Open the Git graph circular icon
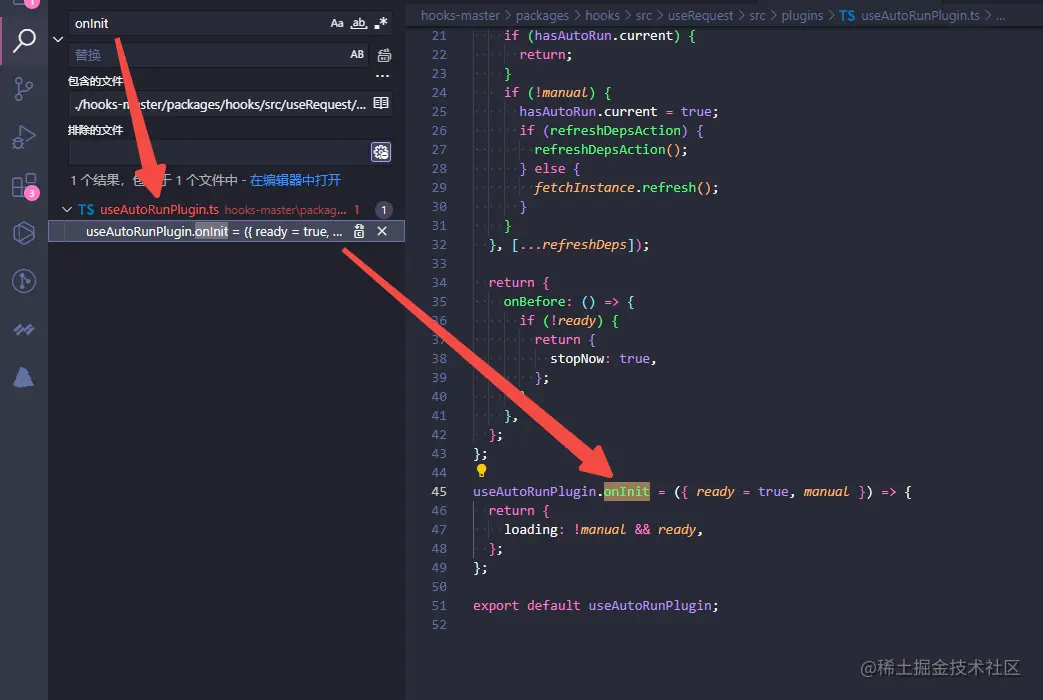 24,281
